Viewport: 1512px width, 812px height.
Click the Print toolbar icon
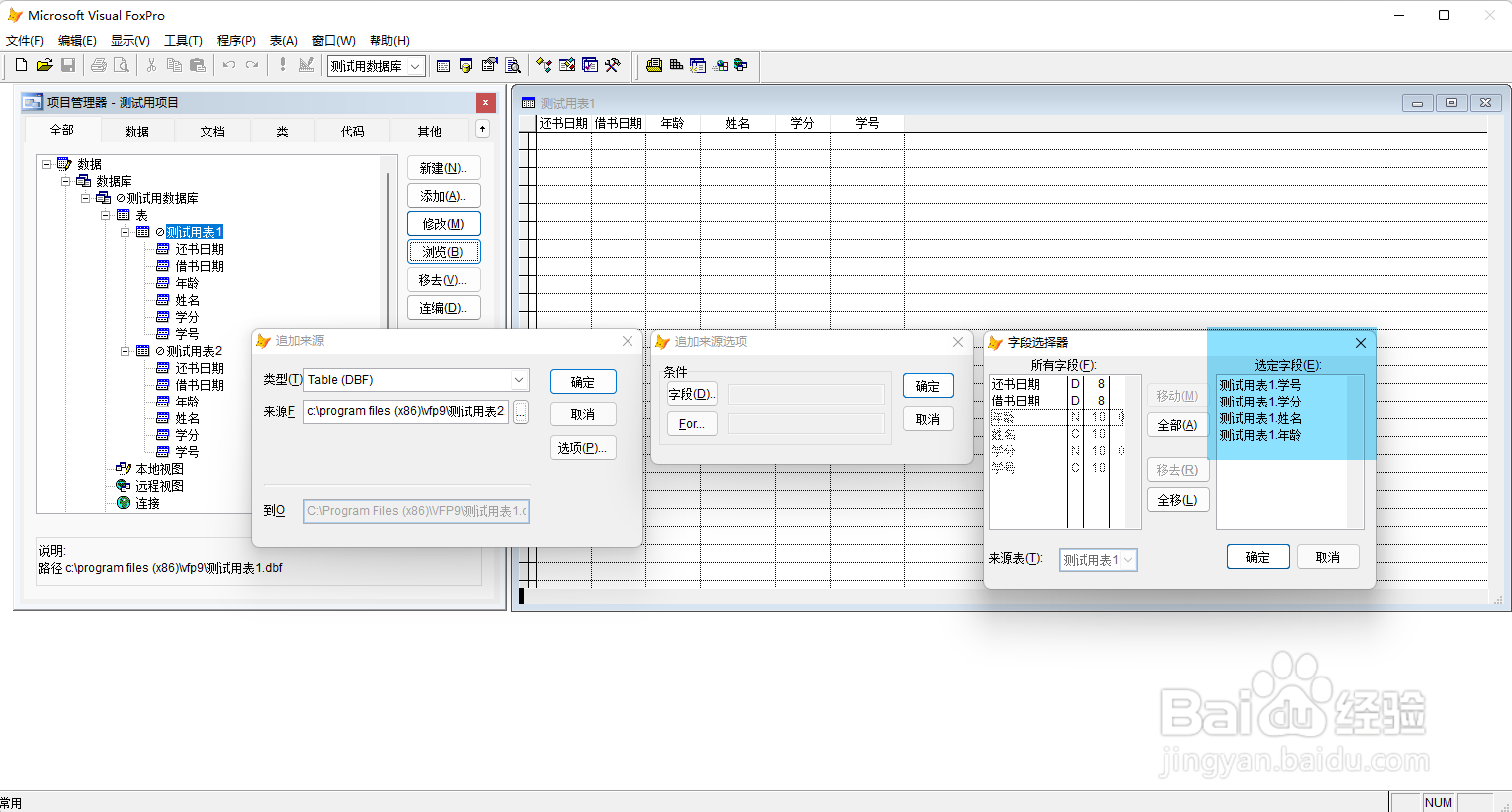tap(98, 65)
